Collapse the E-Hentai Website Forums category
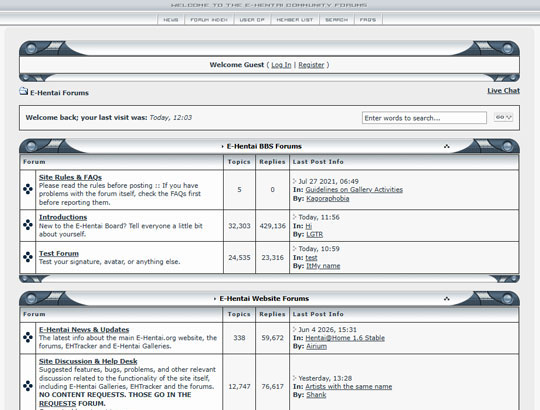The height and width of the screenshot is (410, 540). (447, 298)
